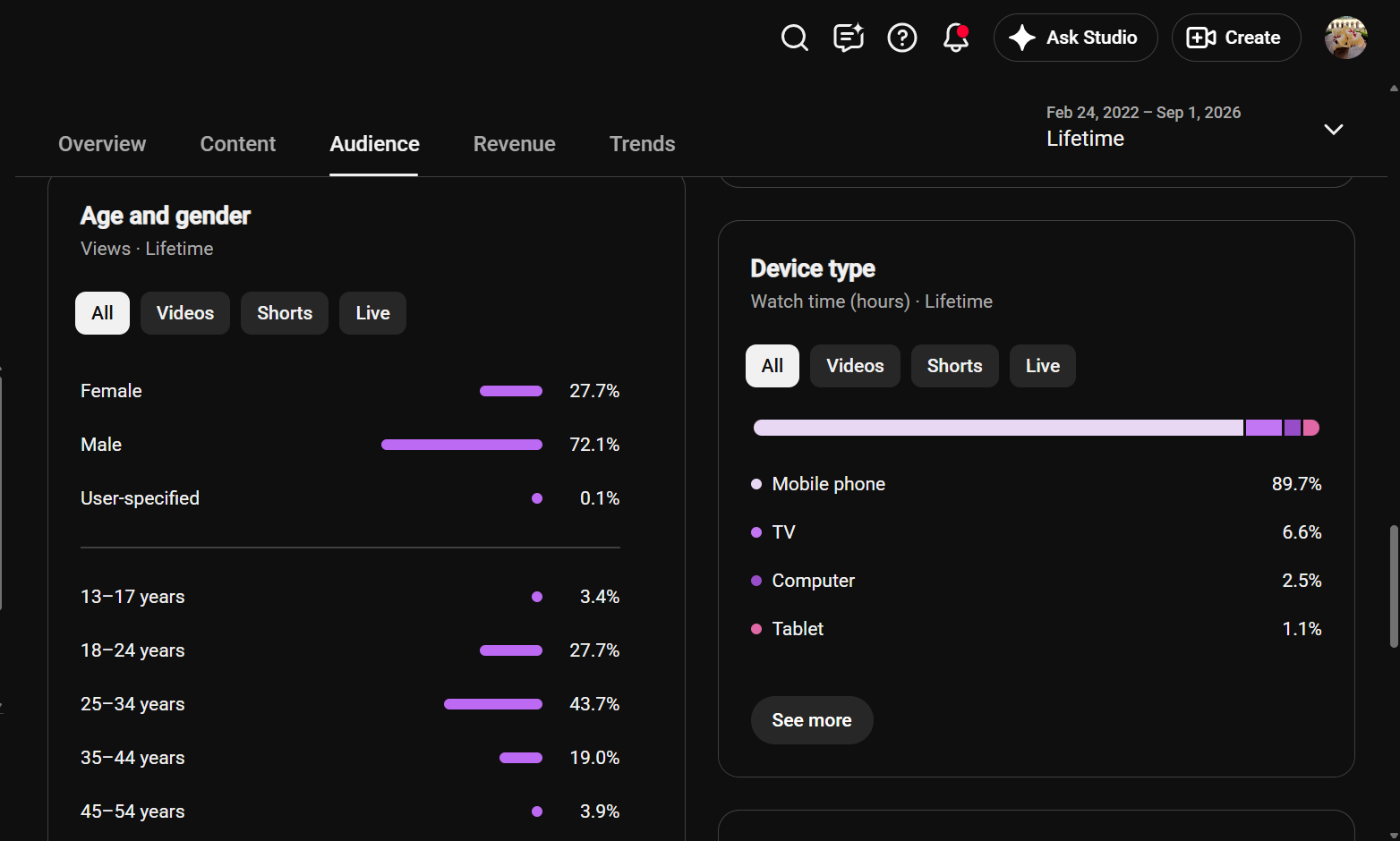Switch to the Overview tab
Viewport: 1400px width, 841px height.
point(102,144)
